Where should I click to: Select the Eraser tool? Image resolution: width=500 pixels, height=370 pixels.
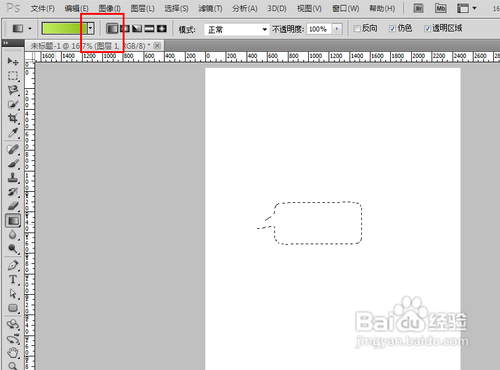(13, 206)
